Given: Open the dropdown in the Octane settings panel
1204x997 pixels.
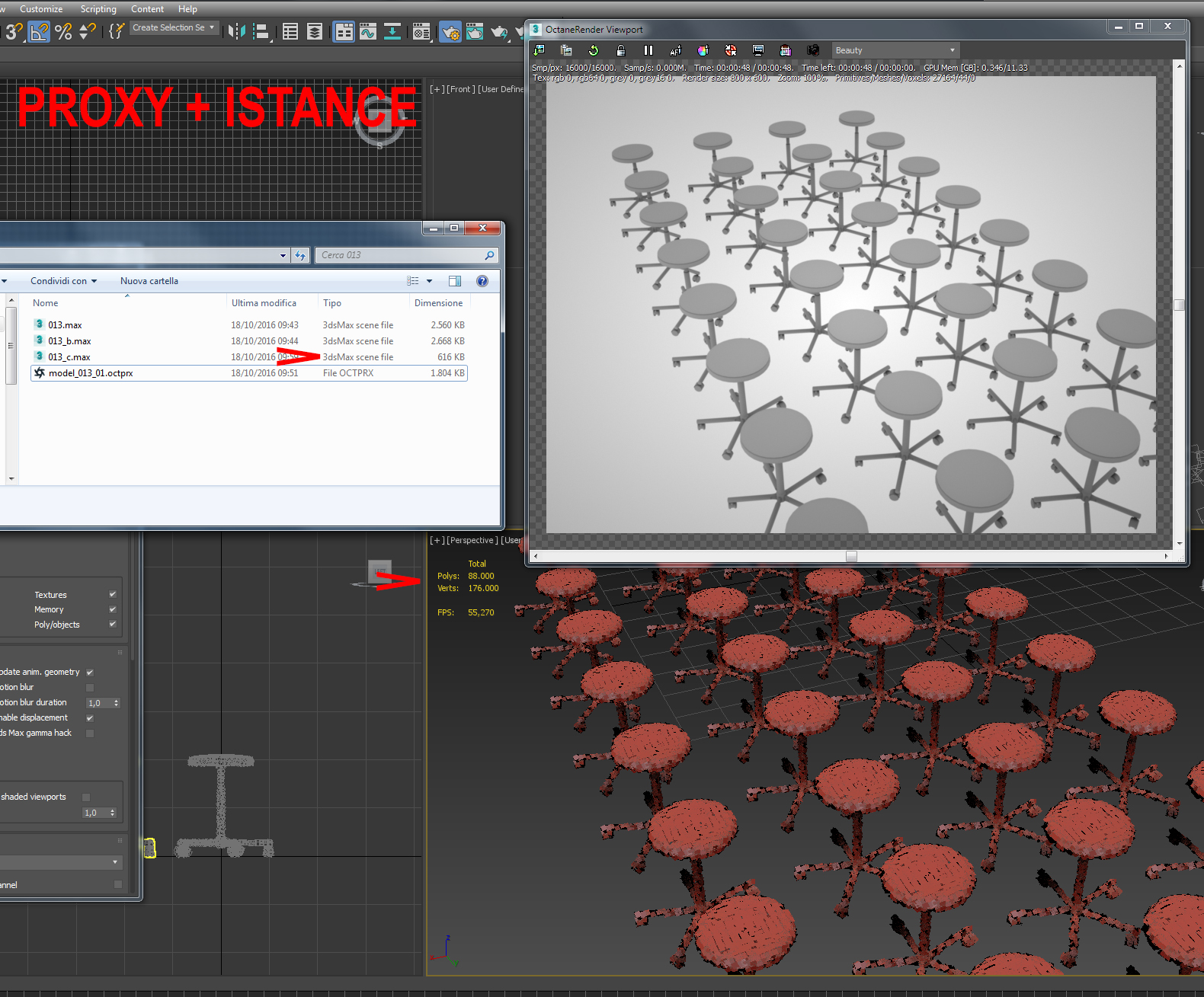Looking at the screenshot, I should (60, 861).
